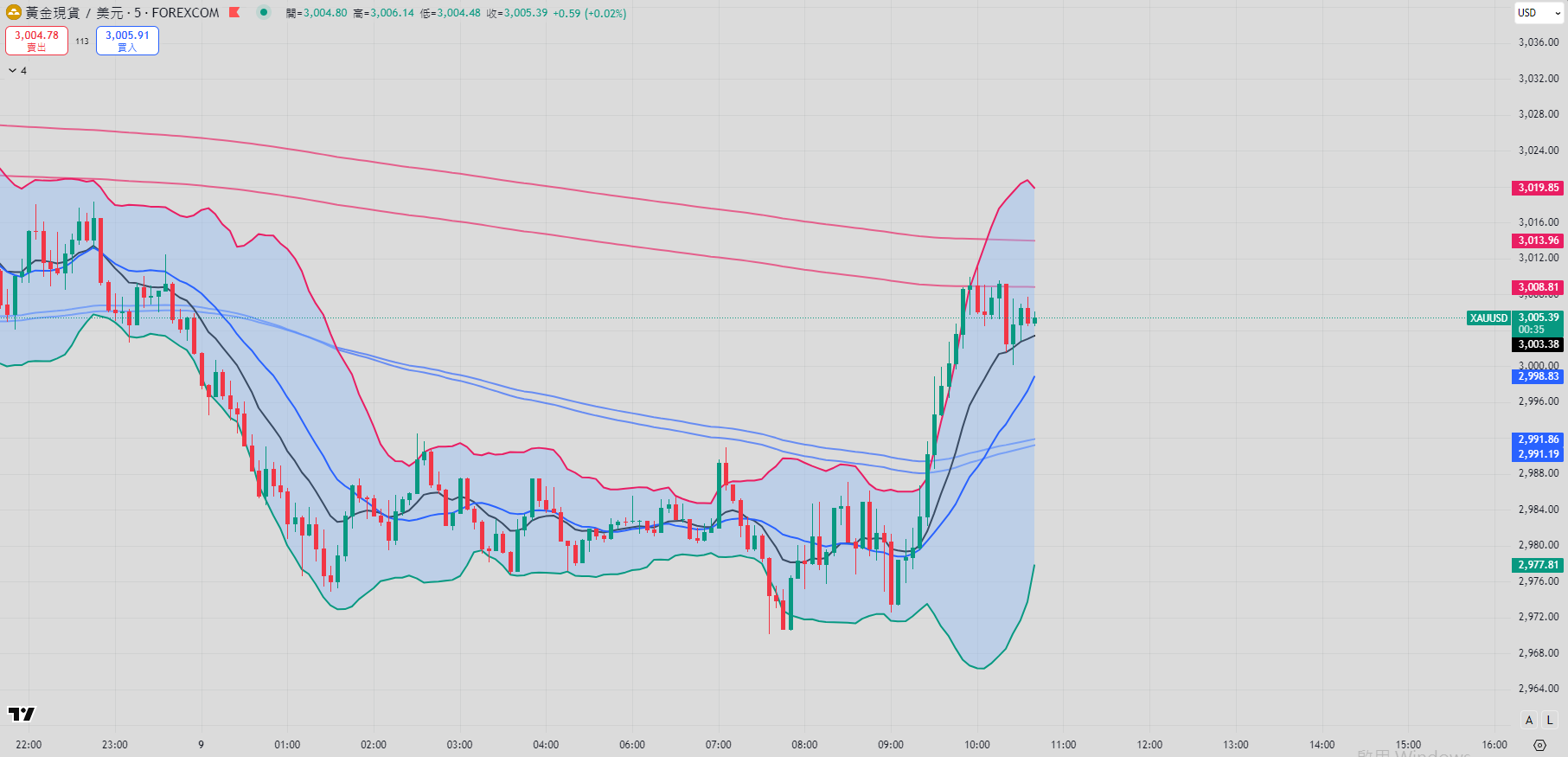The height and width of the screenshot is (757, 1568).
Task: Click the 3,028.00 price axis tick
Action: point(1539,114)
